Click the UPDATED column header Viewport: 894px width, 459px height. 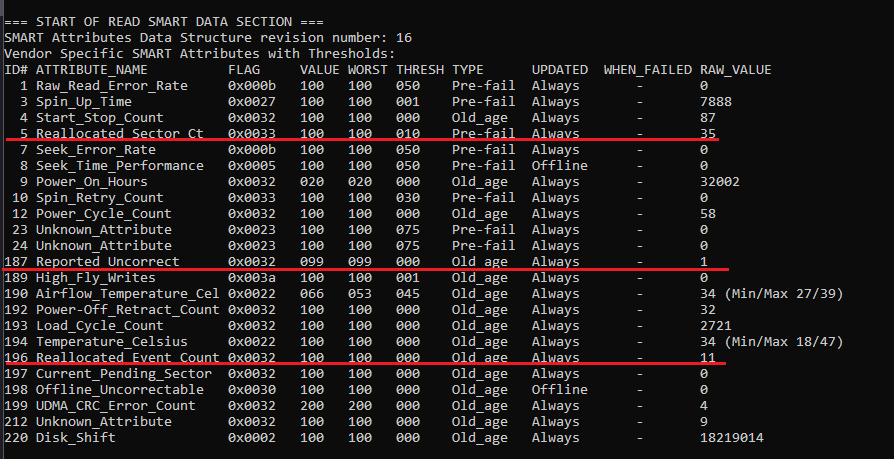point(559,70)
